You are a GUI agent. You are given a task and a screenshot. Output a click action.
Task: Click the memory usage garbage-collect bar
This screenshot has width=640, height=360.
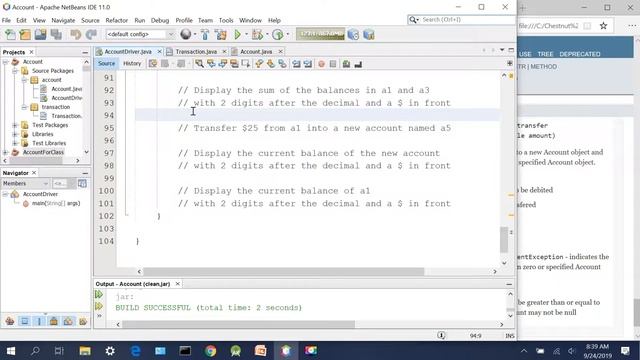pos(320,34)
